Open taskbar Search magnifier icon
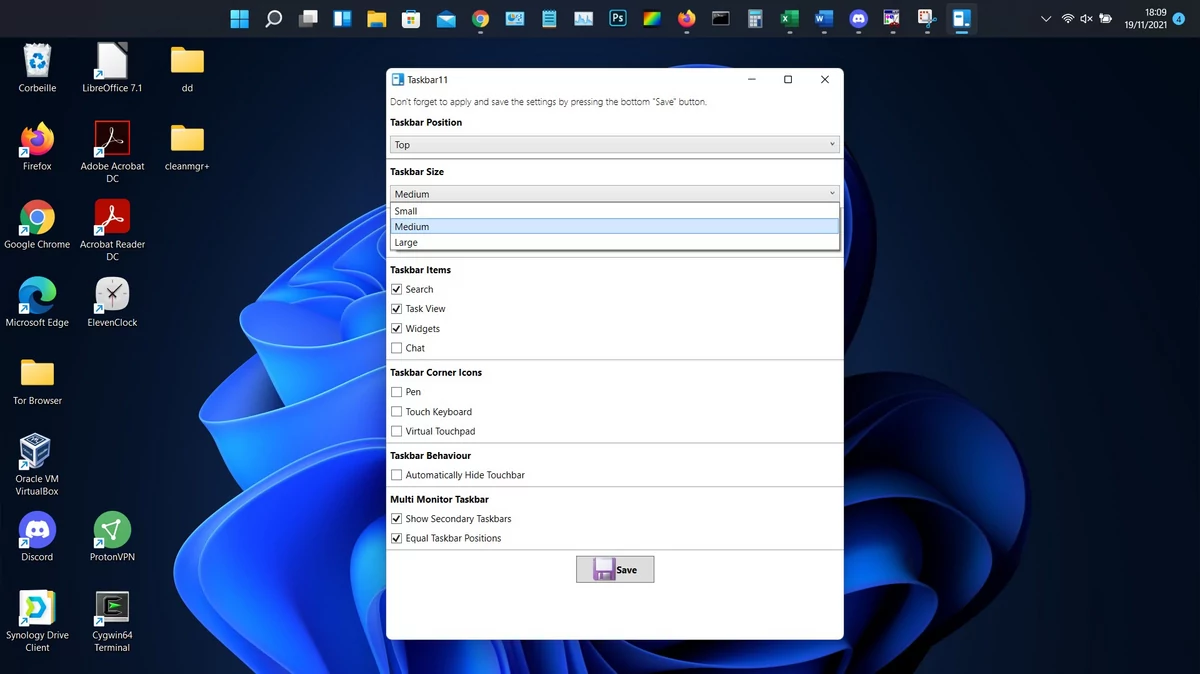 [274, 18]
